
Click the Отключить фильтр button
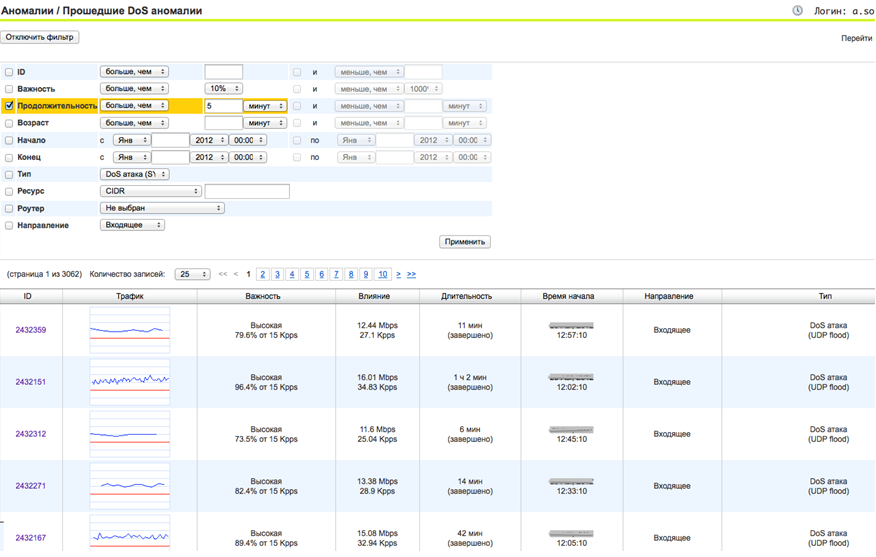40,37
